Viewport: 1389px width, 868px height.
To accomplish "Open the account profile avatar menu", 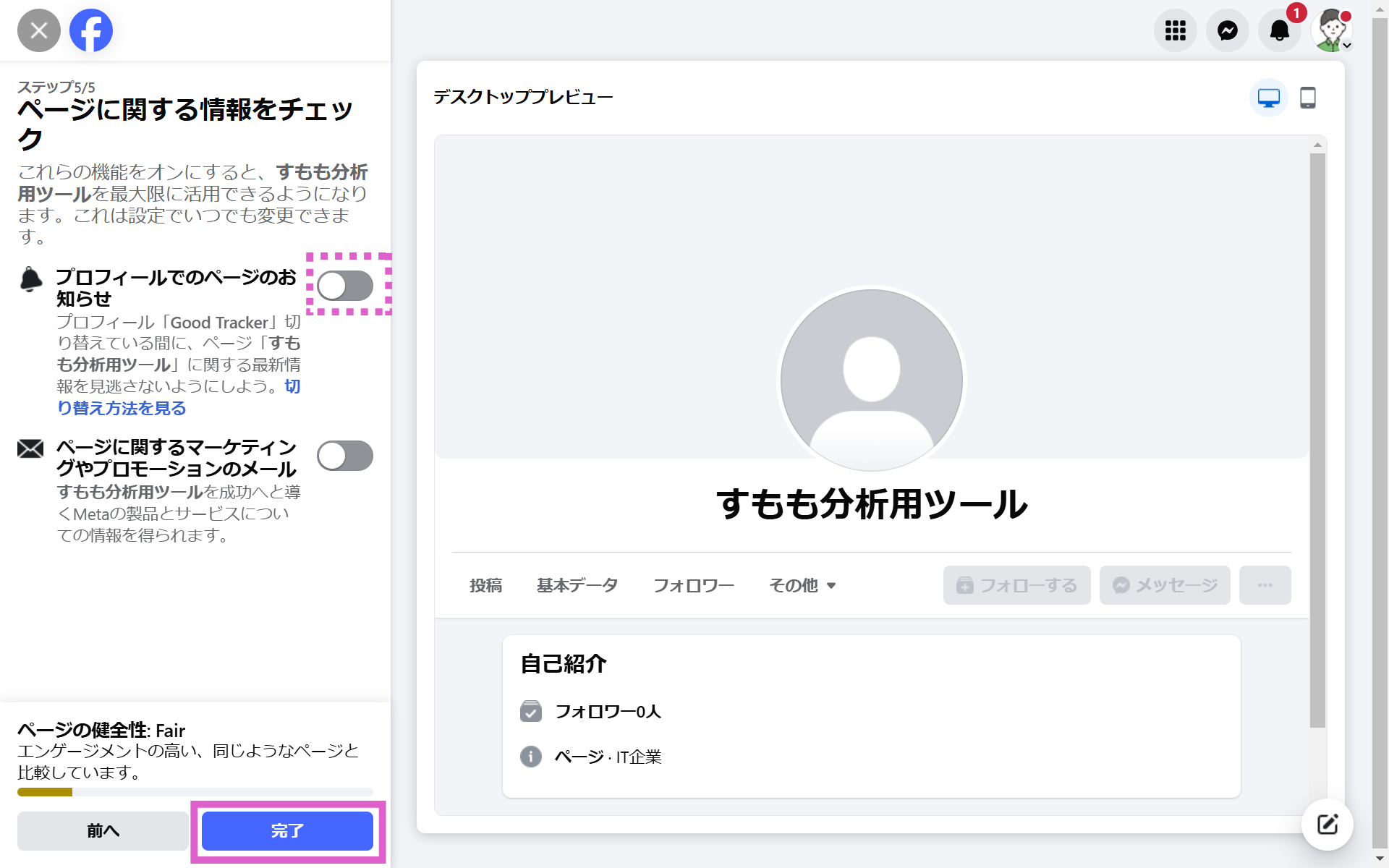I will (x=1332, y=30).
